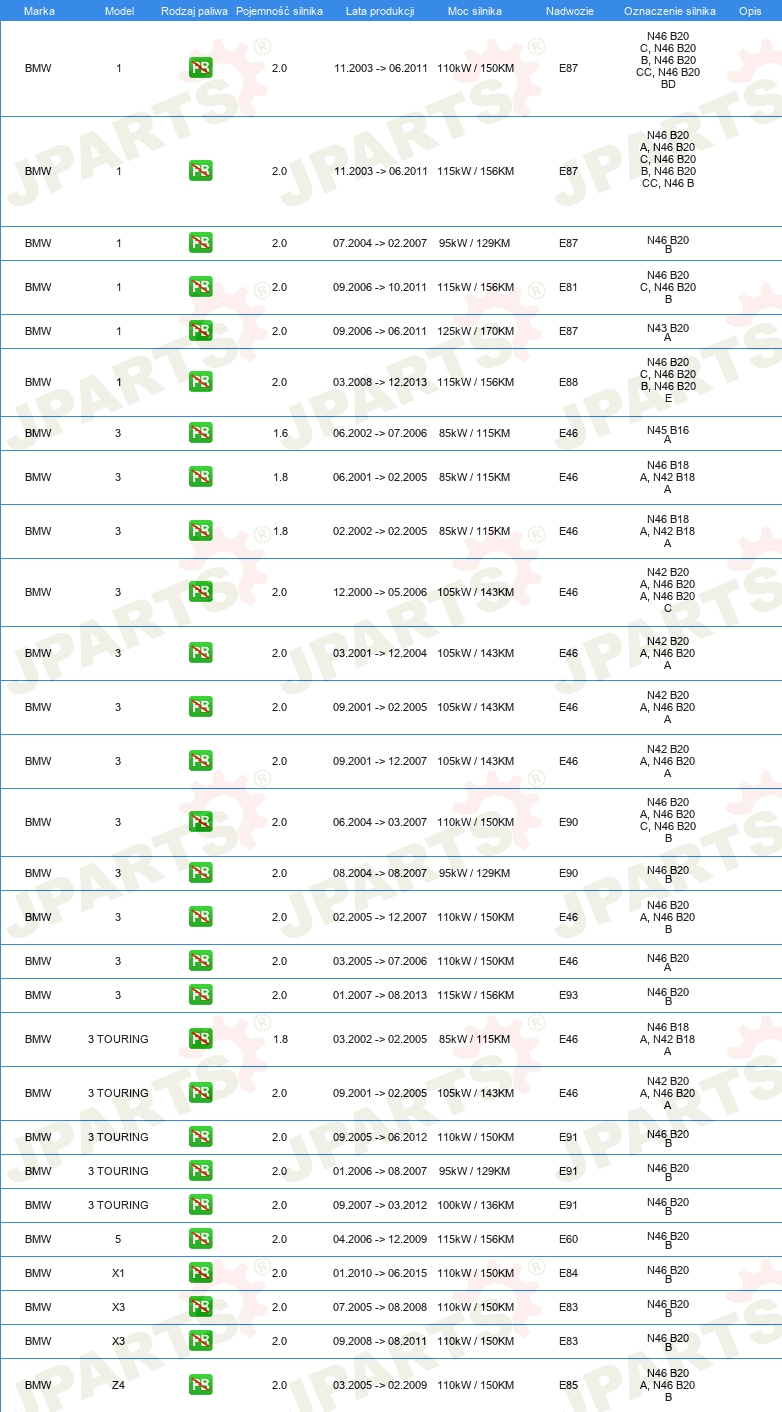Click the X1 model cell
This screenshot has height=1412, width=782.
click(118, 1273)
